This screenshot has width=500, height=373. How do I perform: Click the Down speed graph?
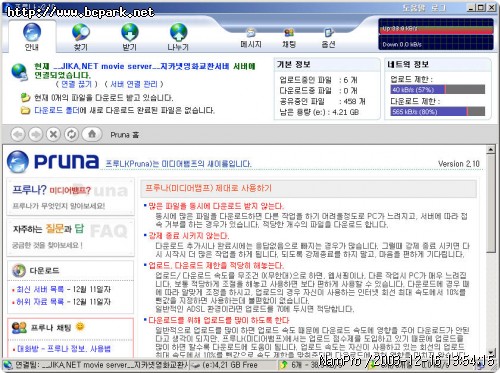(x=436, y=43)
